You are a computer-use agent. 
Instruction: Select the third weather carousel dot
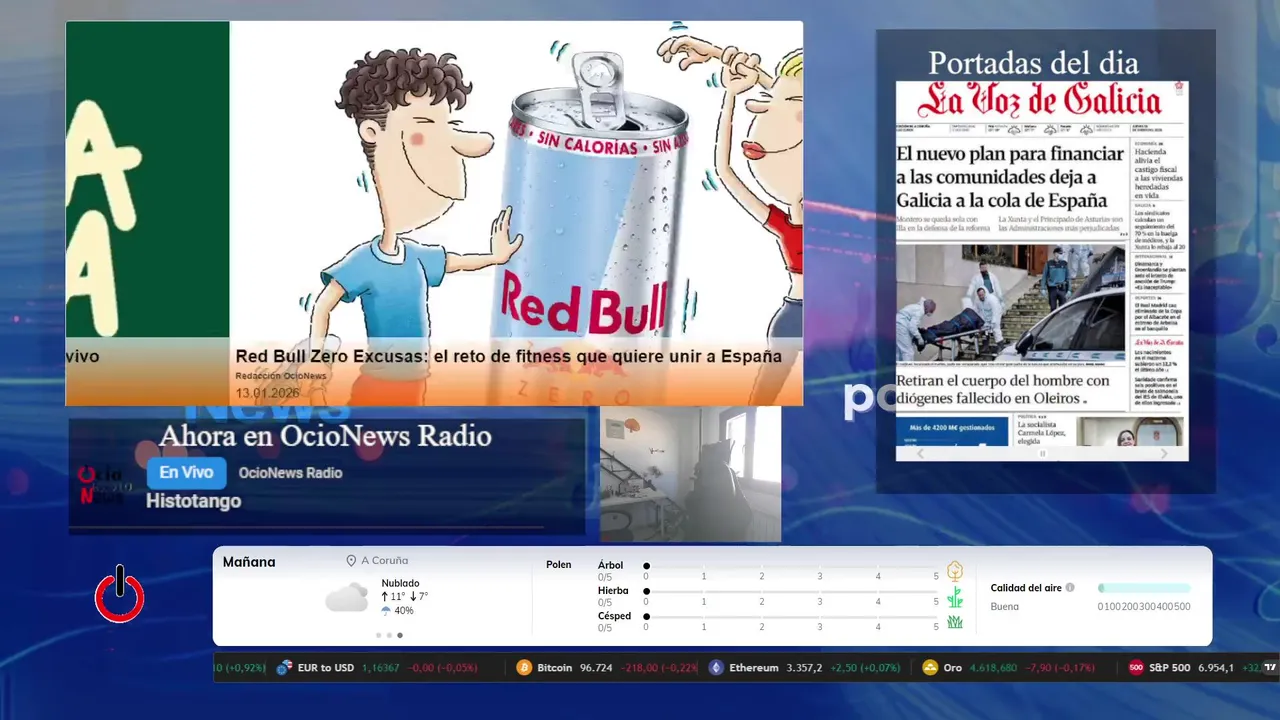click(400, 635)
